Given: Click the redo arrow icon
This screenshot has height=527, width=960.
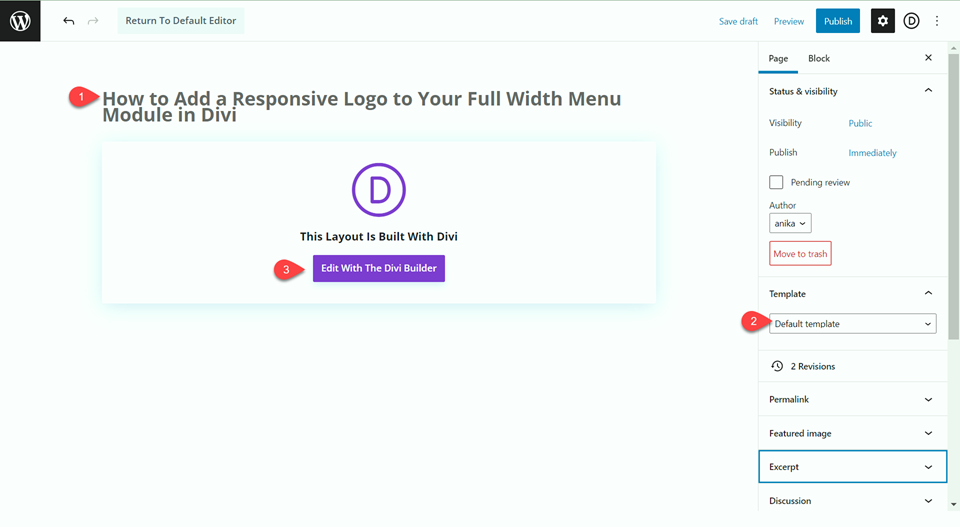Looking at the screenshot, I should pos(93,21).
